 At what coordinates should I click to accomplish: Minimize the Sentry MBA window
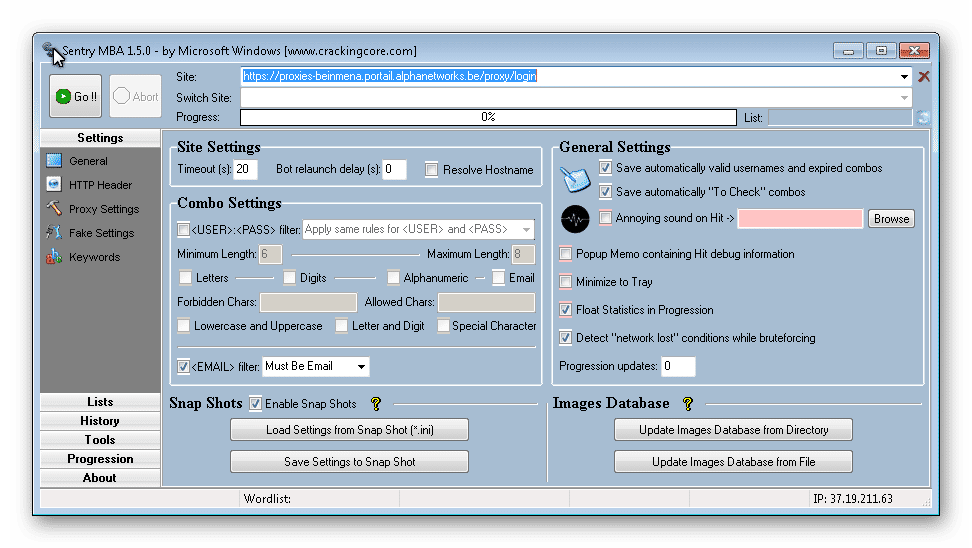pos(848,51)
